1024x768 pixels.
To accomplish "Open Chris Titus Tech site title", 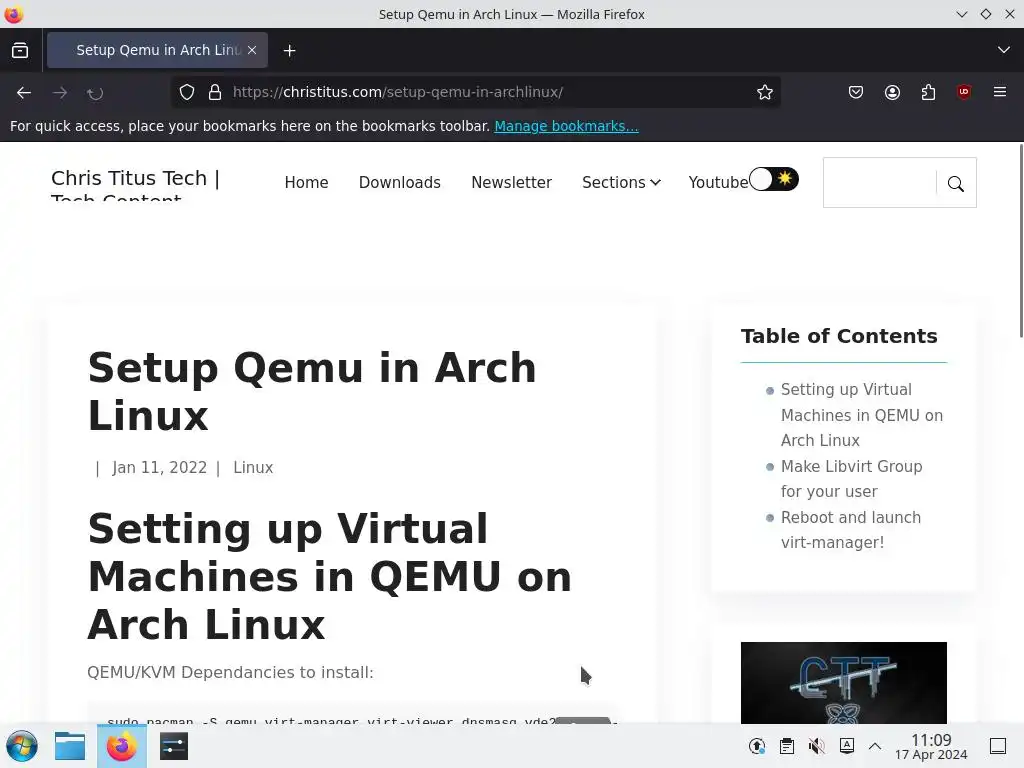I will (135, 186).
